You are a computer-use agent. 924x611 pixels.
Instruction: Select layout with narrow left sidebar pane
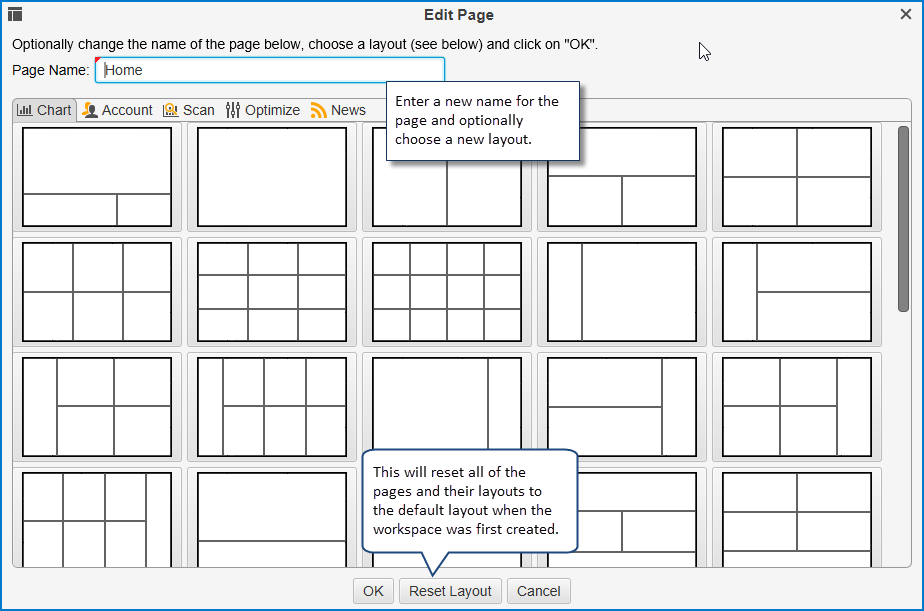[x=622, y=292]
